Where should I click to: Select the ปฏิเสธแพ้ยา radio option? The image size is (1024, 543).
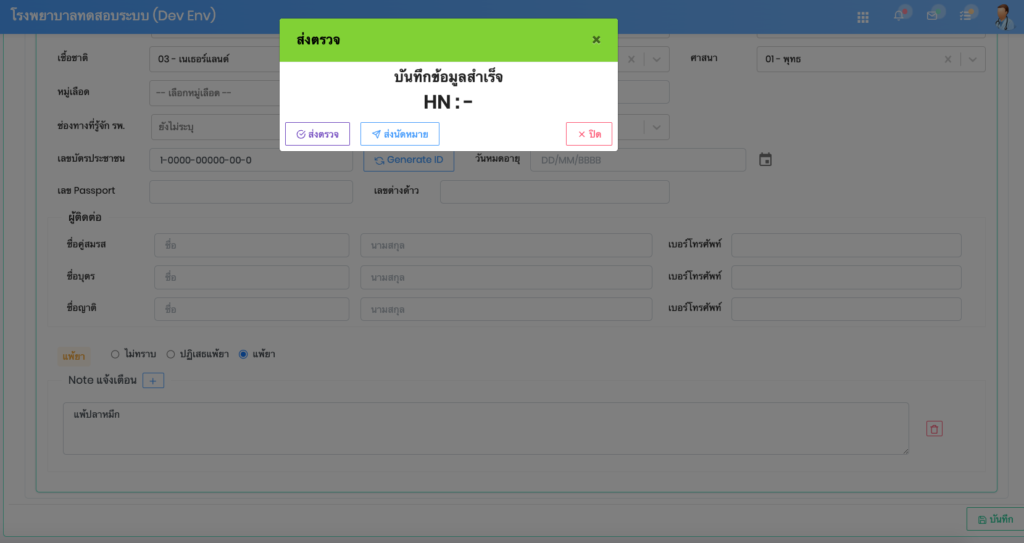click(x=171, y=354)
